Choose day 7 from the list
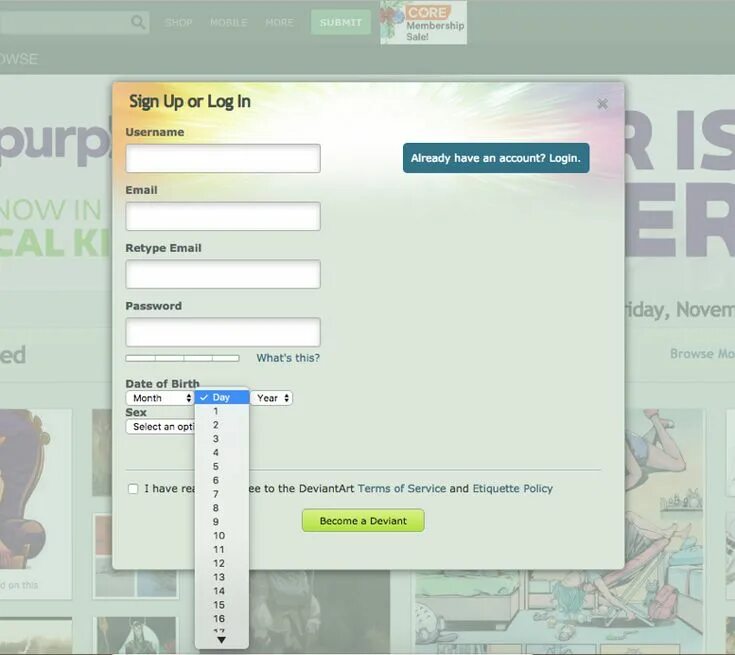 coord(222,494)
